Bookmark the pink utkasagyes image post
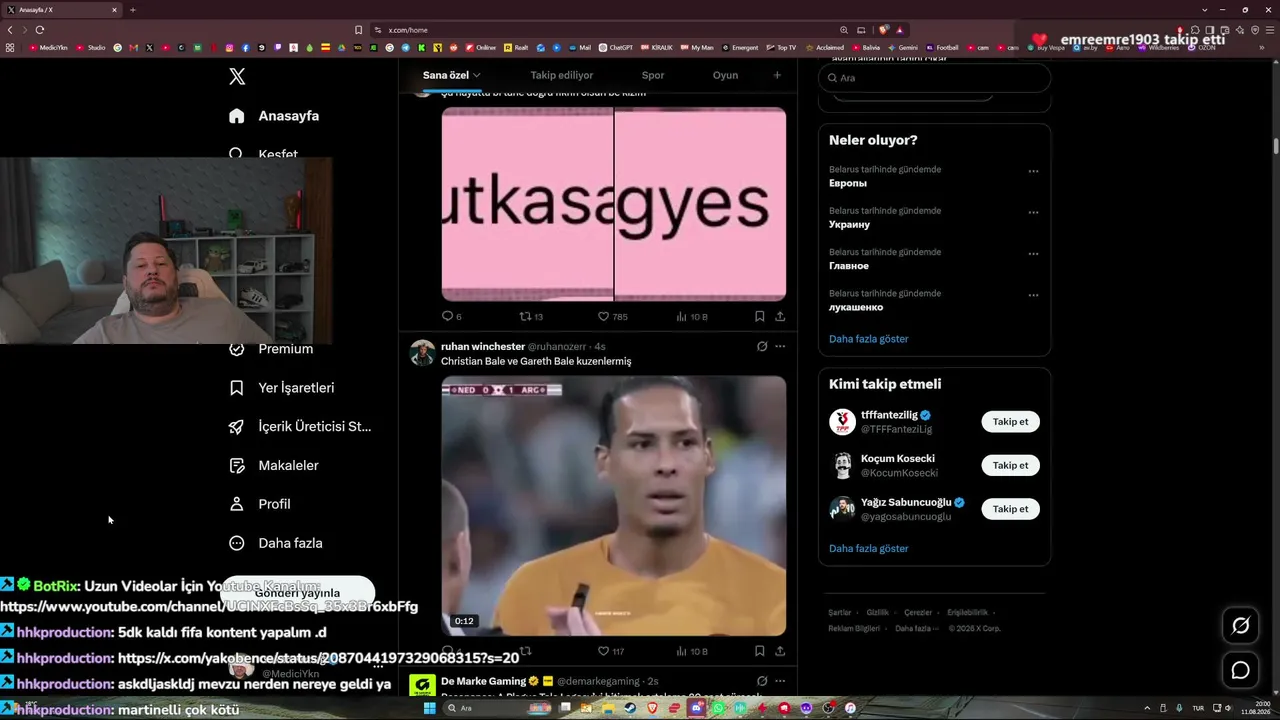This screenshot has height=720, width=1280. pyautogui.click(x=760, y=316)
